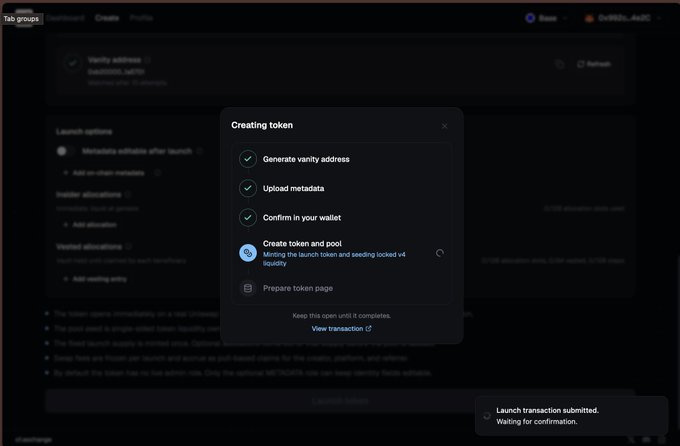This screenshot has width=680, height=446.
Task: Click Add on-chain metadata in the background page
Action: point(104,173)
